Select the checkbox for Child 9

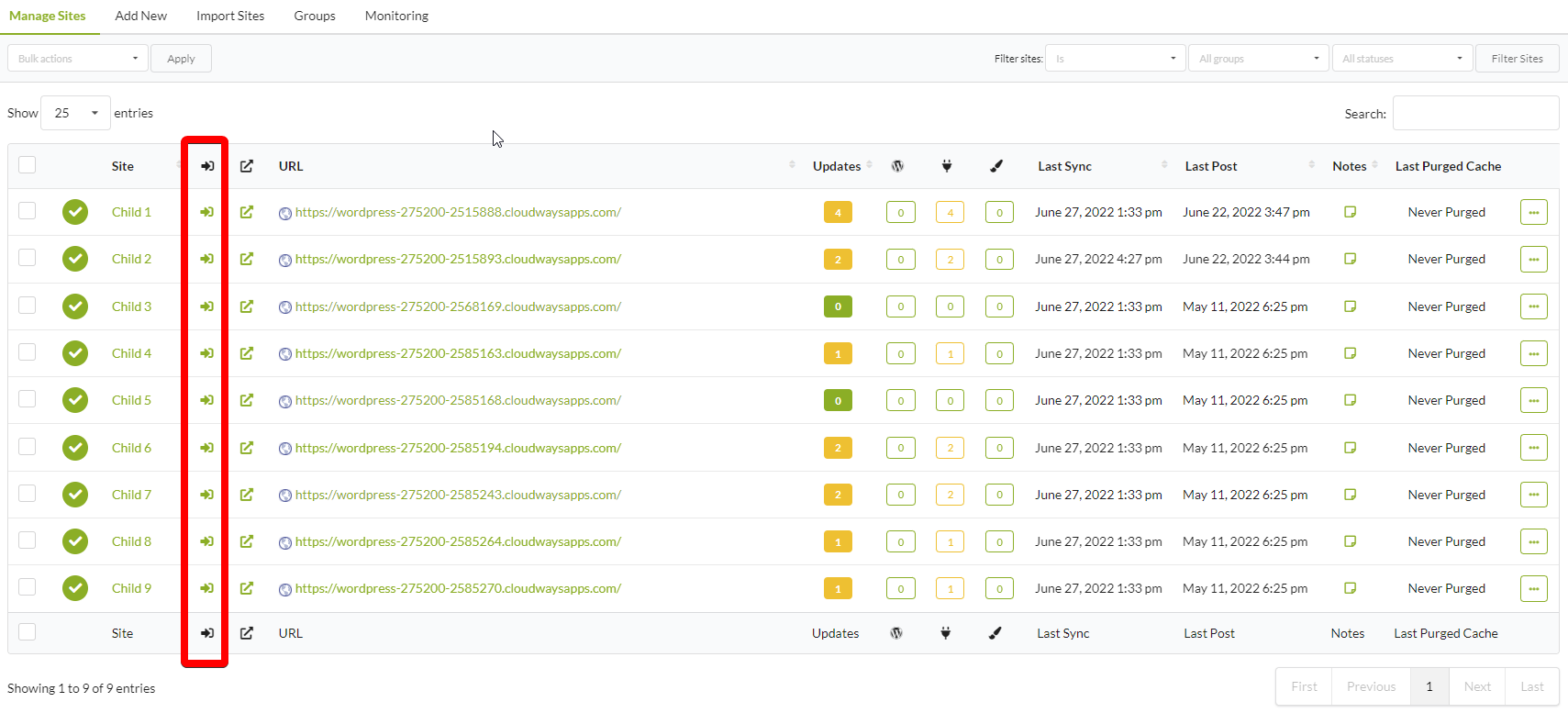tap(28, 586)
